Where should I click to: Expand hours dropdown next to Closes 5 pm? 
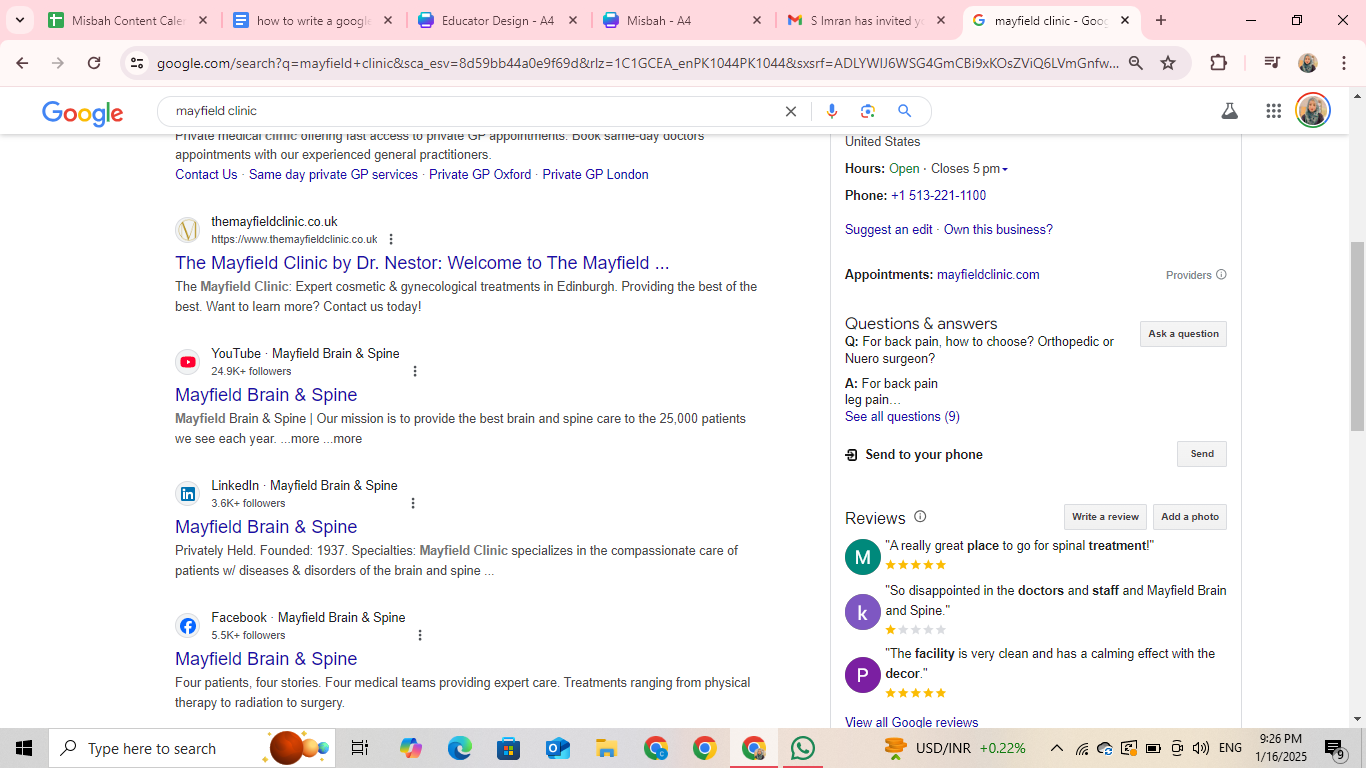coord(1004,169)
